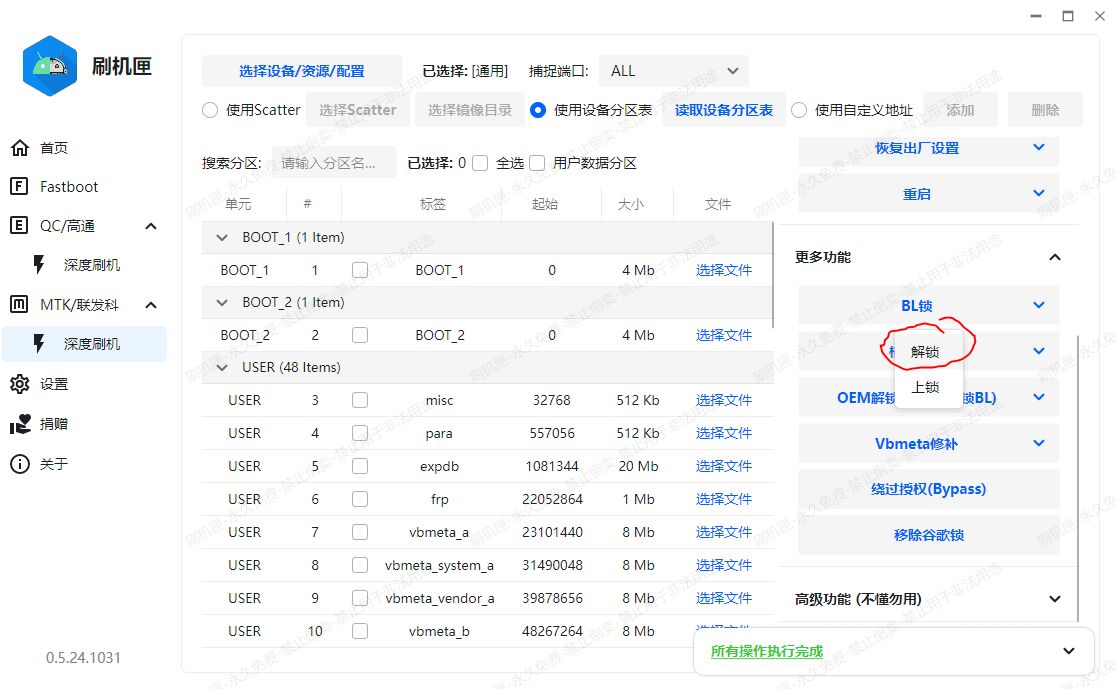This screenshot has height=689, width=1116.
Task: Click 选择文件 link for misc partition
Action: click(x=723, y=400)
